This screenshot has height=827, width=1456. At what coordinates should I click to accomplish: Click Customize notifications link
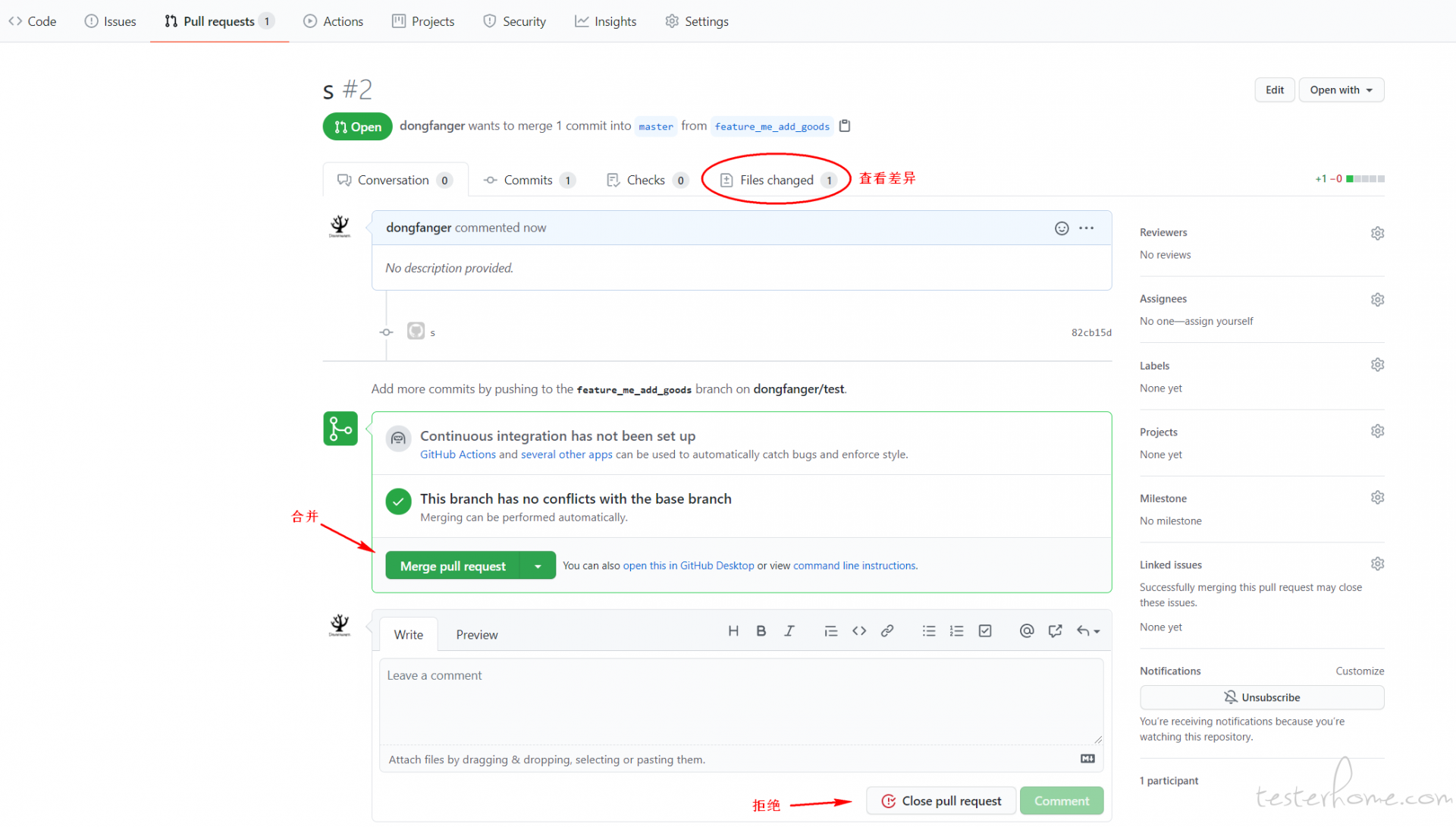click(x=1360, y=671)
